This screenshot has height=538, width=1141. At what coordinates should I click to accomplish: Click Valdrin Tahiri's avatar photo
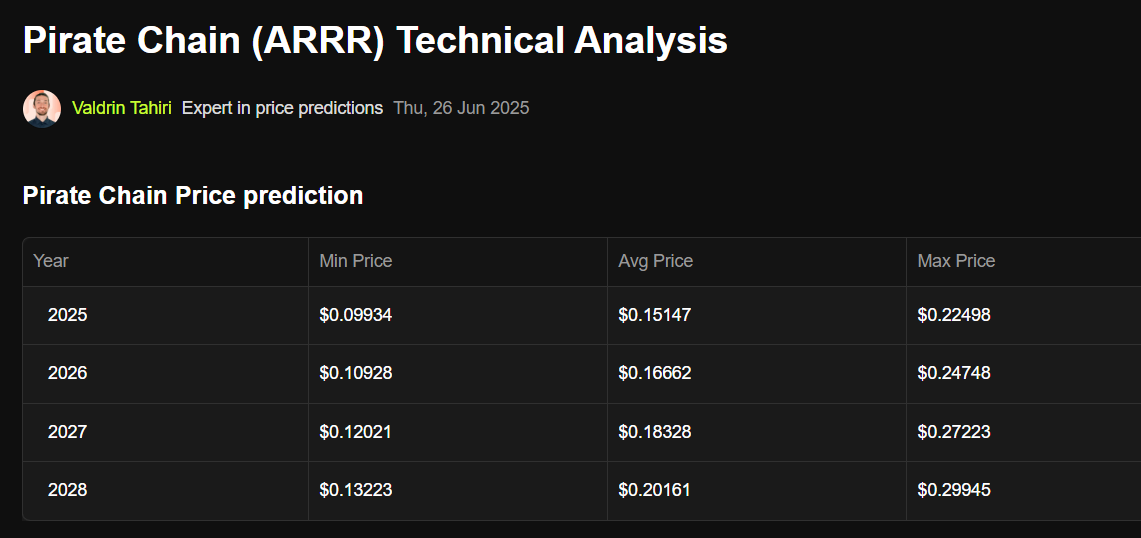click(42, 108)
